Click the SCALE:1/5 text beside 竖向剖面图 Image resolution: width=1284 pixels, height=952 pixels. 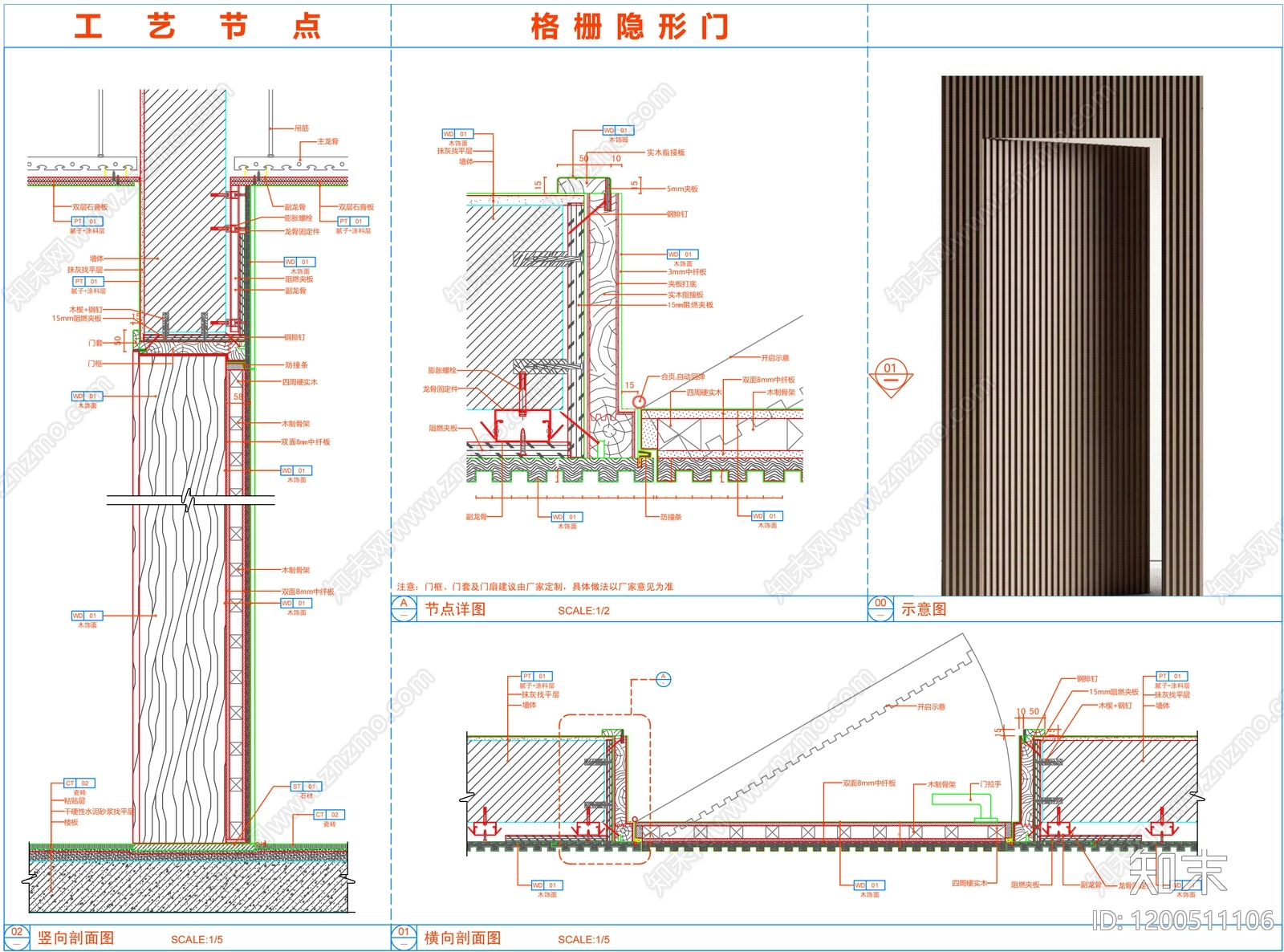click(197, 939)
